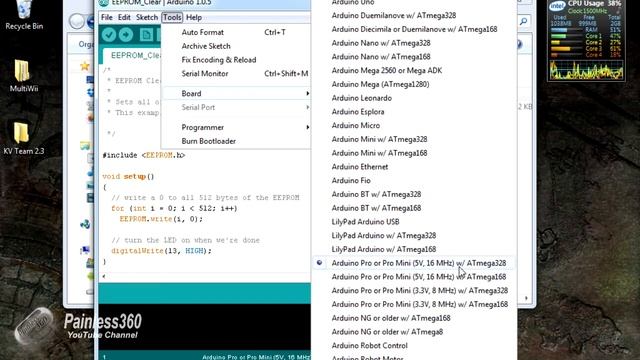Screen dimensions: 640x360
Task: Click the Explorer back navigation button
Action: click(x=76, y=21)
